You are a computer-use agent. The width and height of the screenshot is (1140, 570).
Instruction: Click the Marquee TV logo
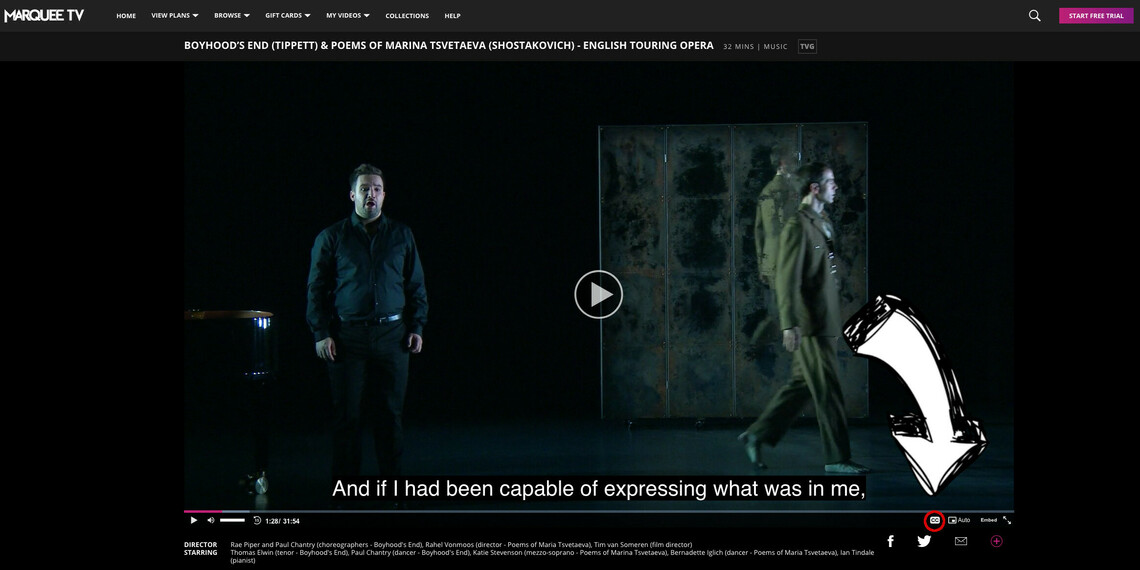point(44,15)
